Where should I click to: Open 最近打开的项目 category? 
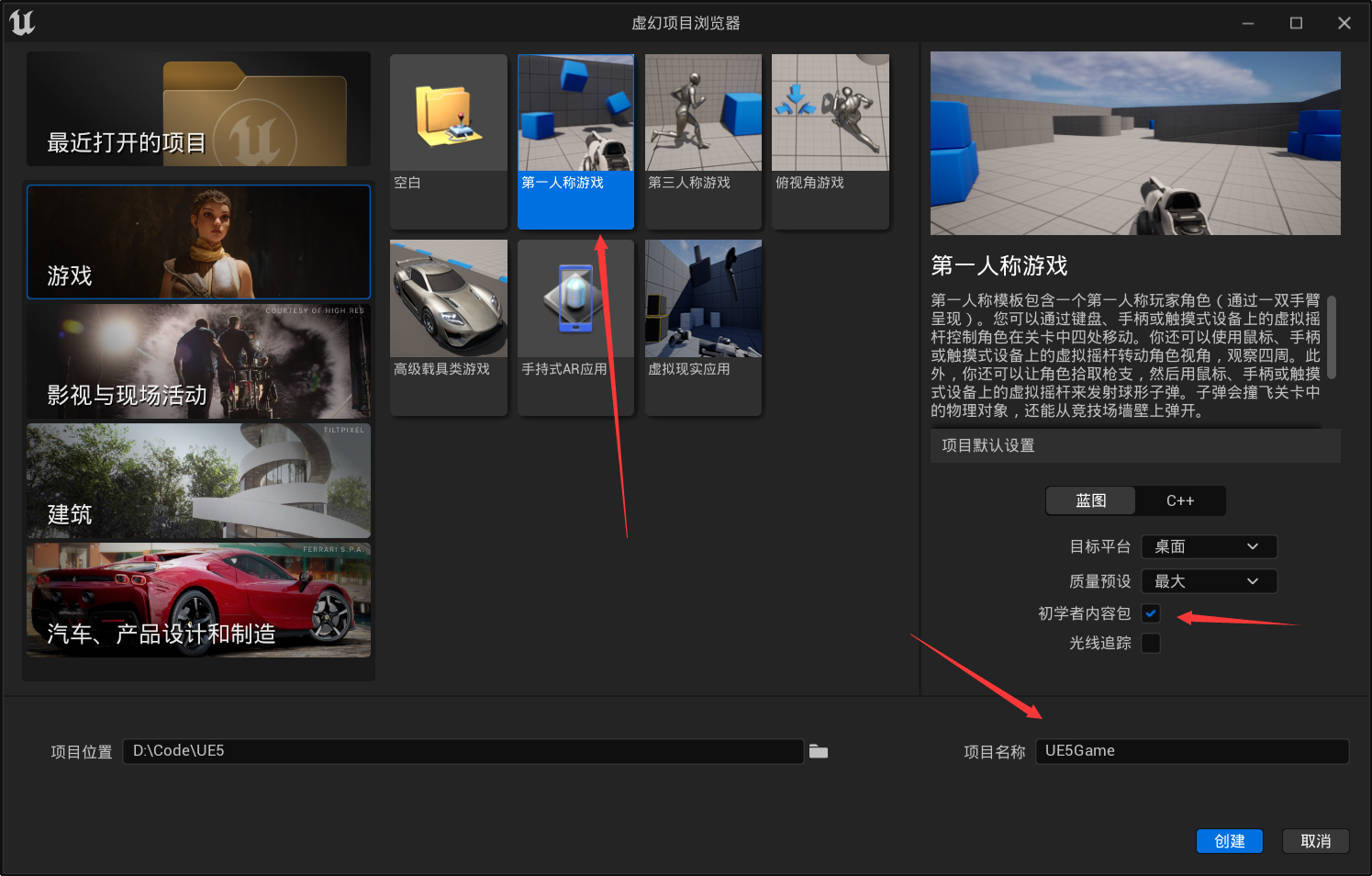[198, 109]
